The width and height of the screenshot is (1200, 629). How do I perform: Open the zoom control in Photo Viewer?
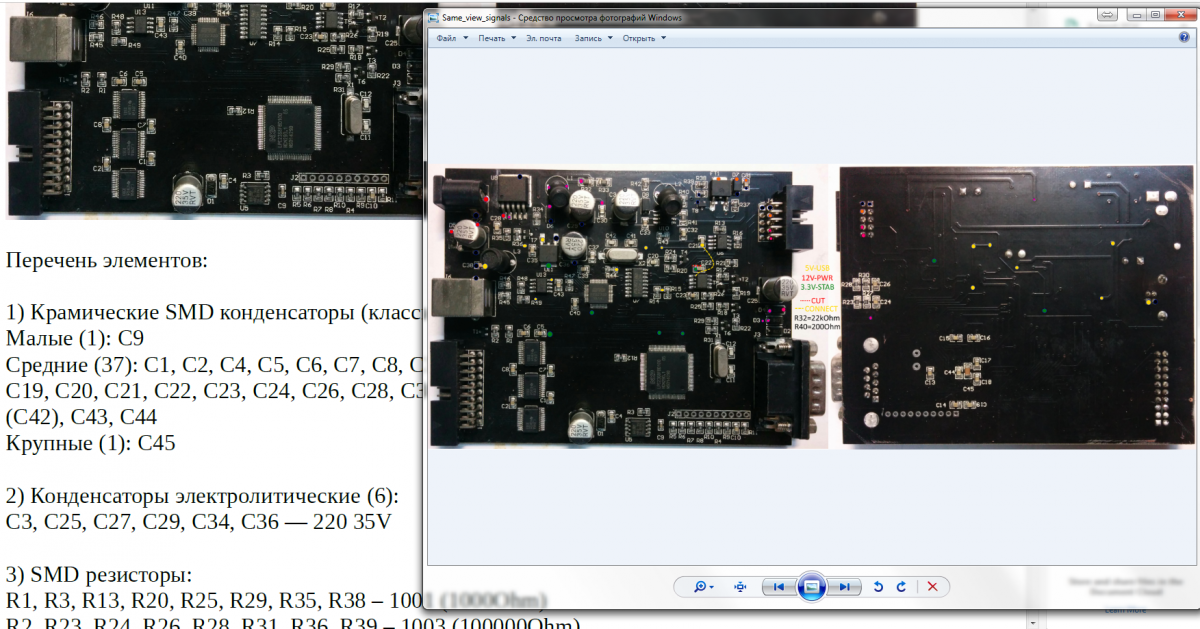point(704,587)
